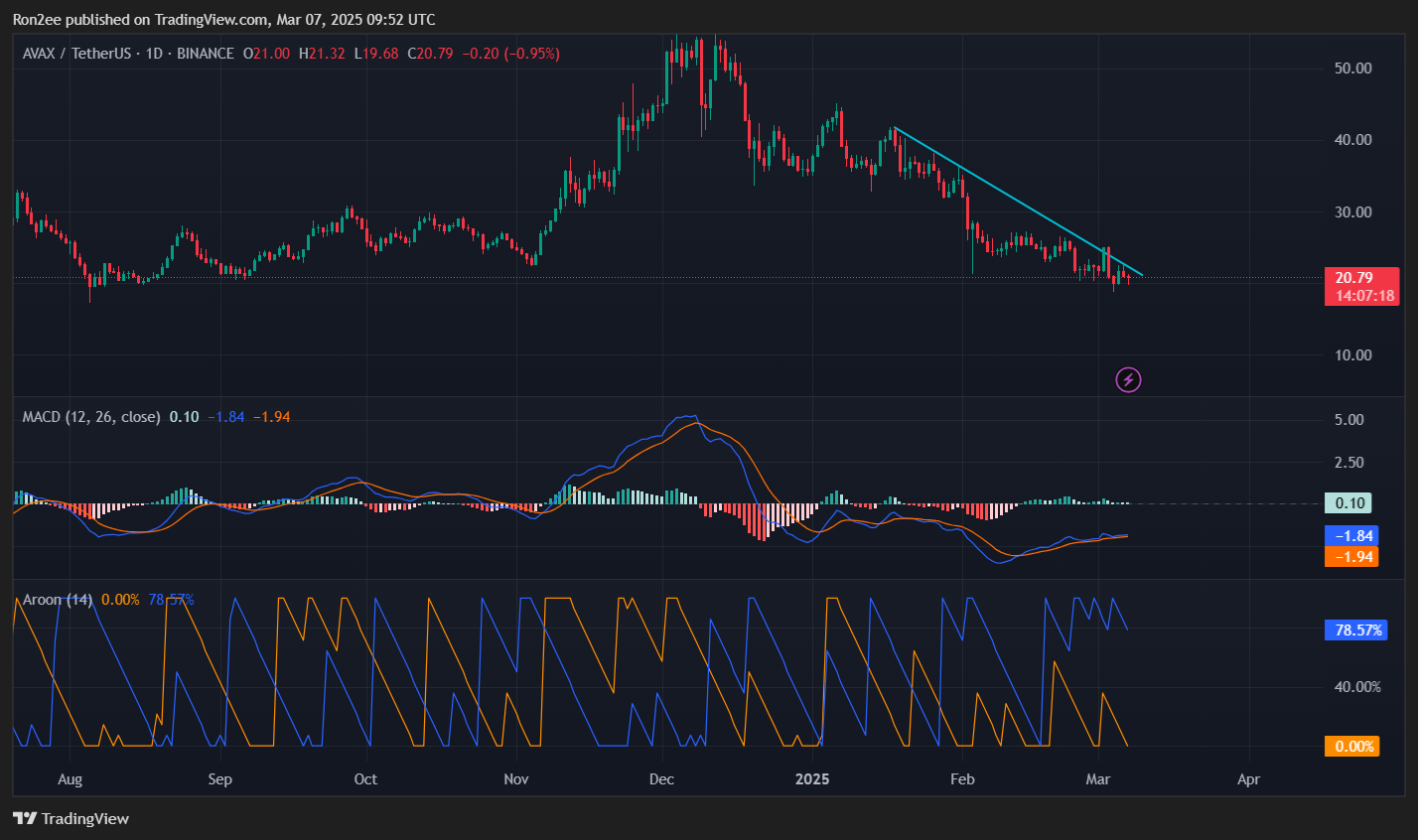This screenshot has height=840, width=1418.
Task: Select the 2025 label on the time axis
Action: (813, 779)
